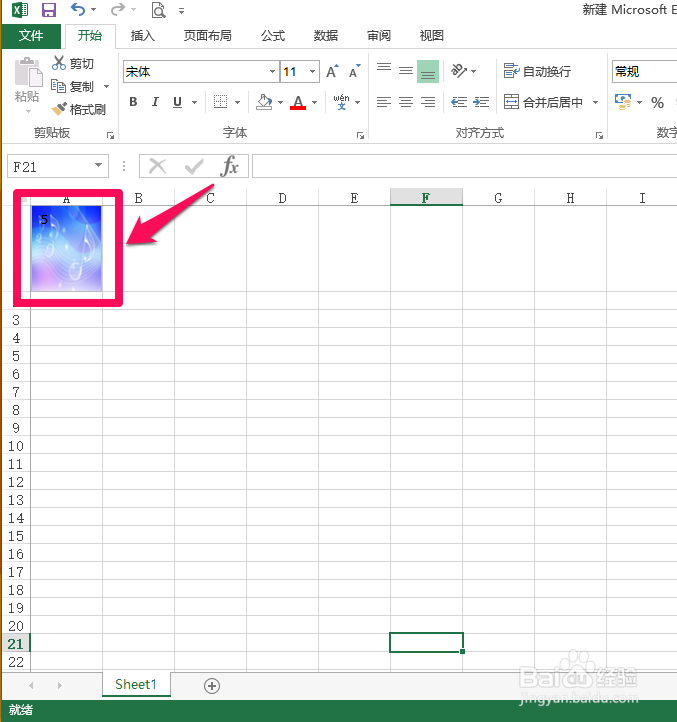Click the borders grid icon

[221, 102]
